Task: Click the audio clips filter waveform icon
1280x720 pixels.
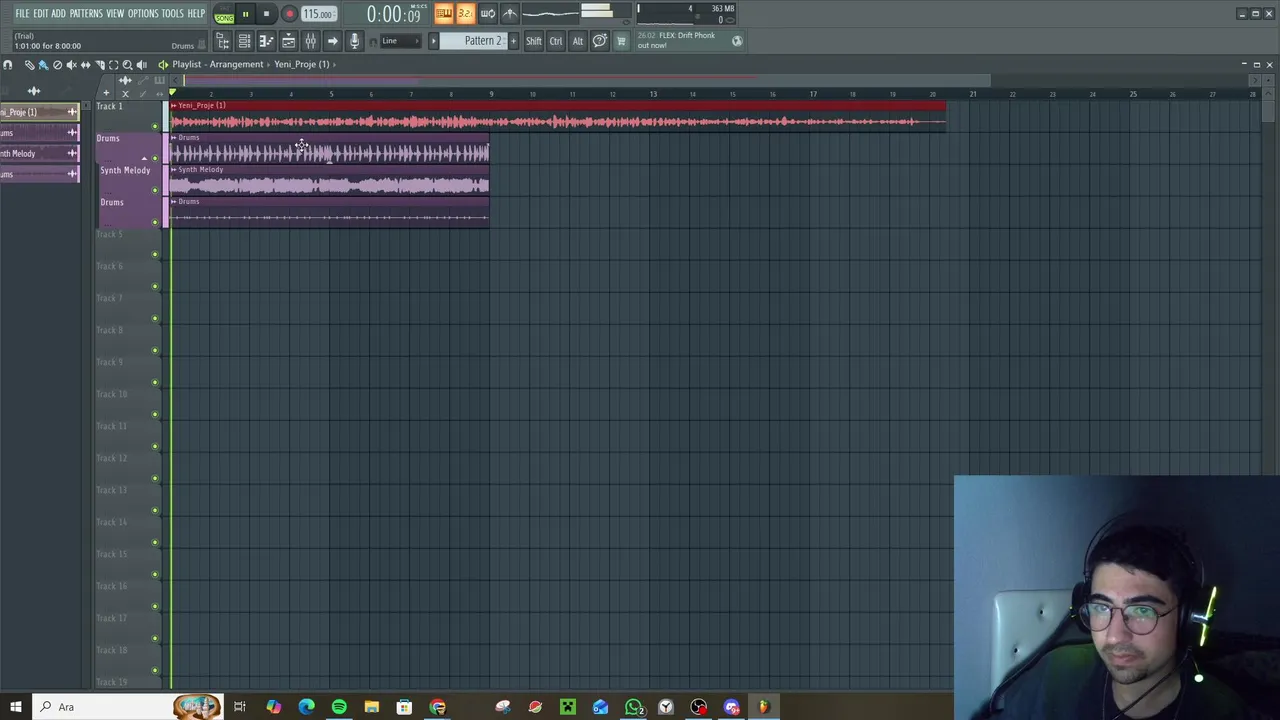Action: (34, 91)
